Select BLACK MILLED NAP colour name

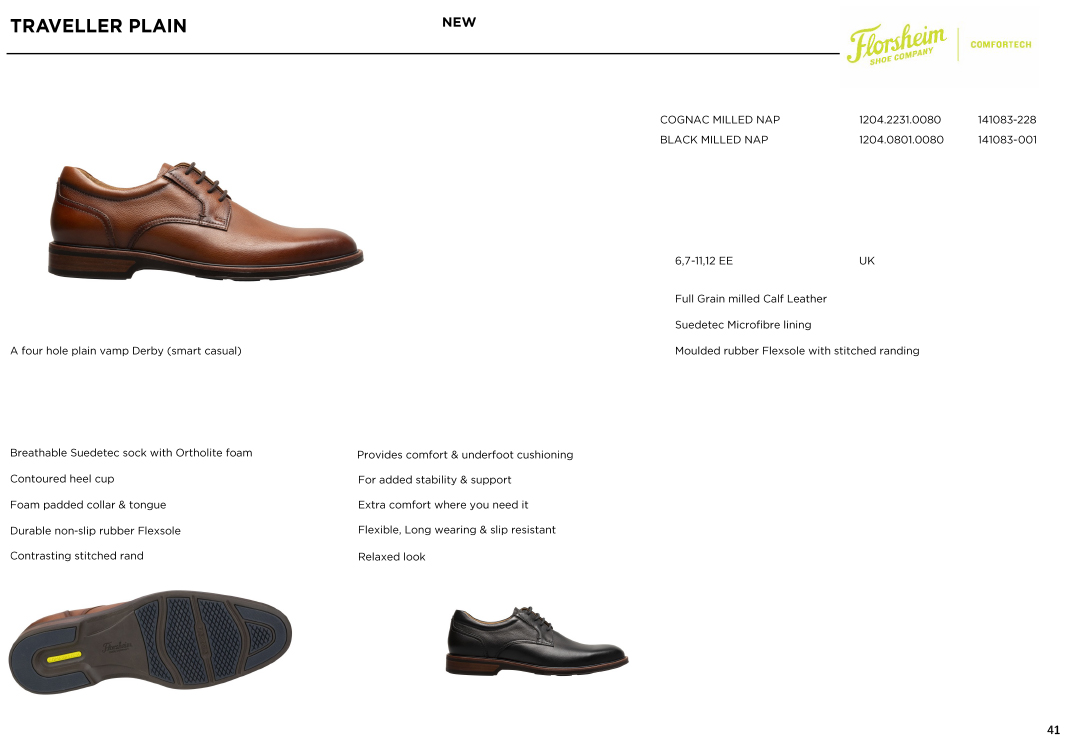(714, 140)
